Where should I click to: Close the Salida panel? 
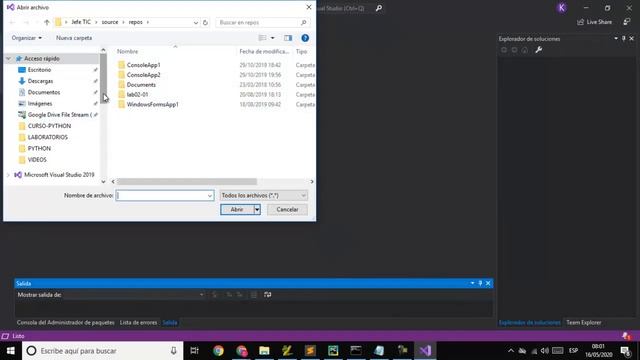pos(488,283)
